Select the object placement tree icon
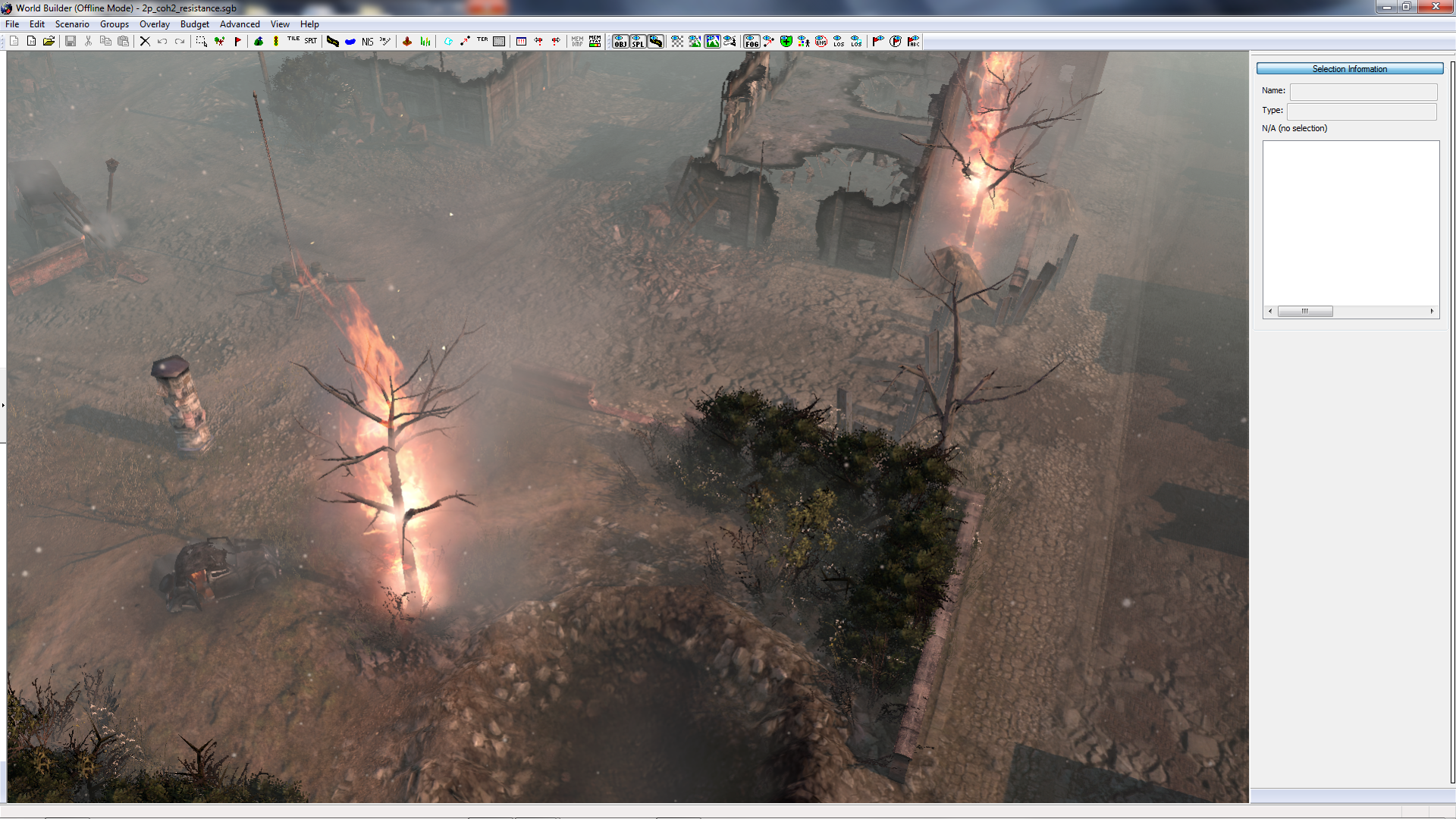 tap(219, 41)
